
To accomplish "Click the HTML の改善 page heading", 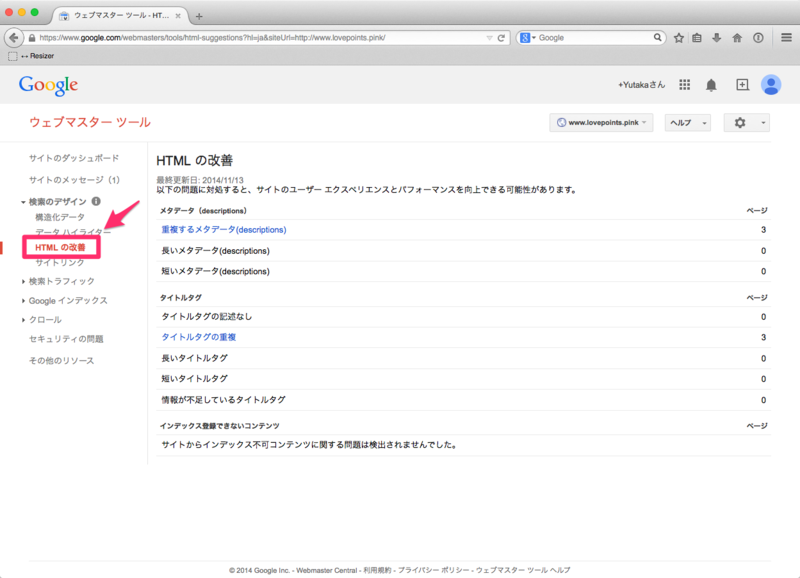I will (194, 161).
